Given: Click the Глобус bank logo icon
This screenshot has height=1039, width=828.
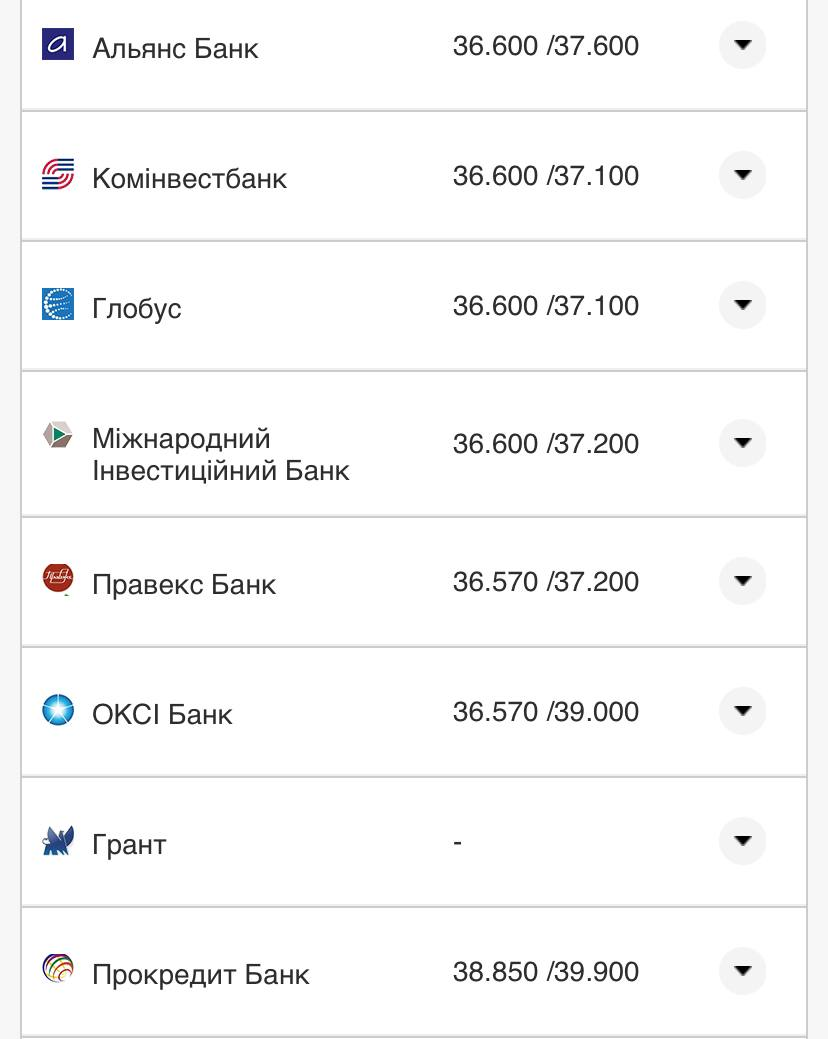Looking at the screenshot, I should click(x=58, y=304).
